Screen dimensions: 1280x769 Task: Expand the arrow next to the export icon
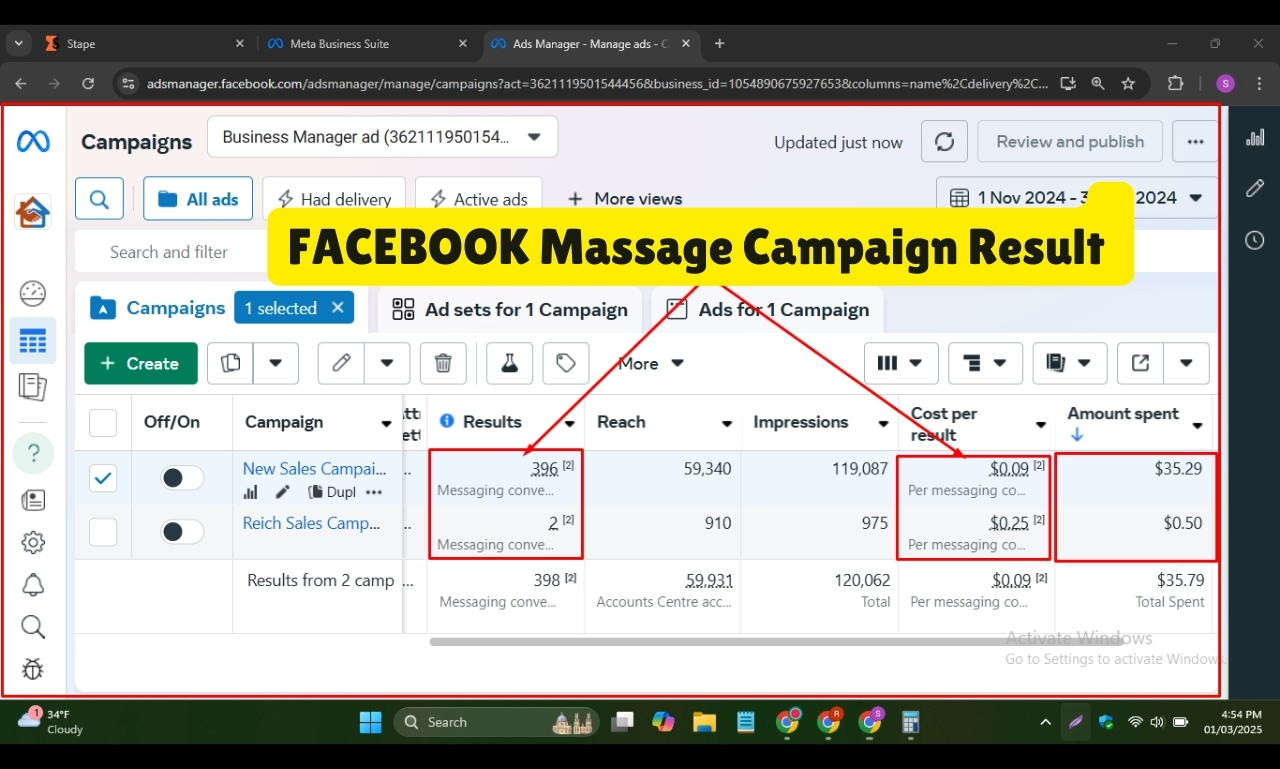tap(1186, 363)
